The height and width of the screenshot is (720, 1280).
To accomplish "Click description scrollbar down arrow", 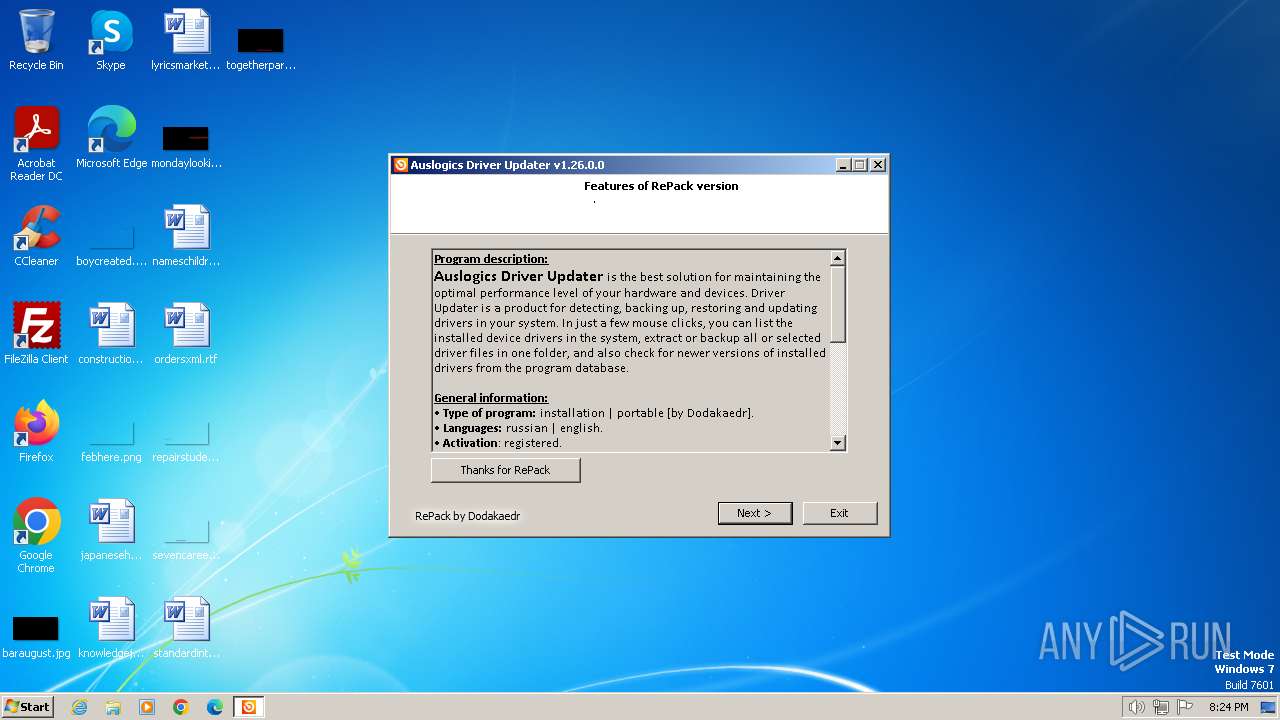I will pos(838,443).
